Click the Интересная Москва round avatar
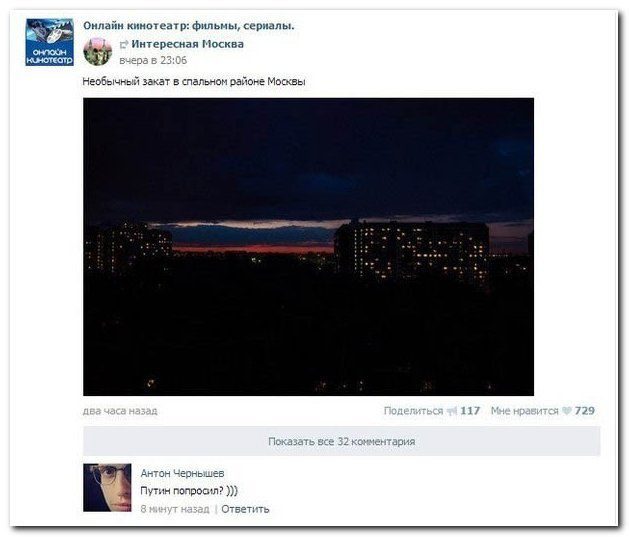This screenshot has height=537, width=629. pyautogui.click(x=97, y=52)
